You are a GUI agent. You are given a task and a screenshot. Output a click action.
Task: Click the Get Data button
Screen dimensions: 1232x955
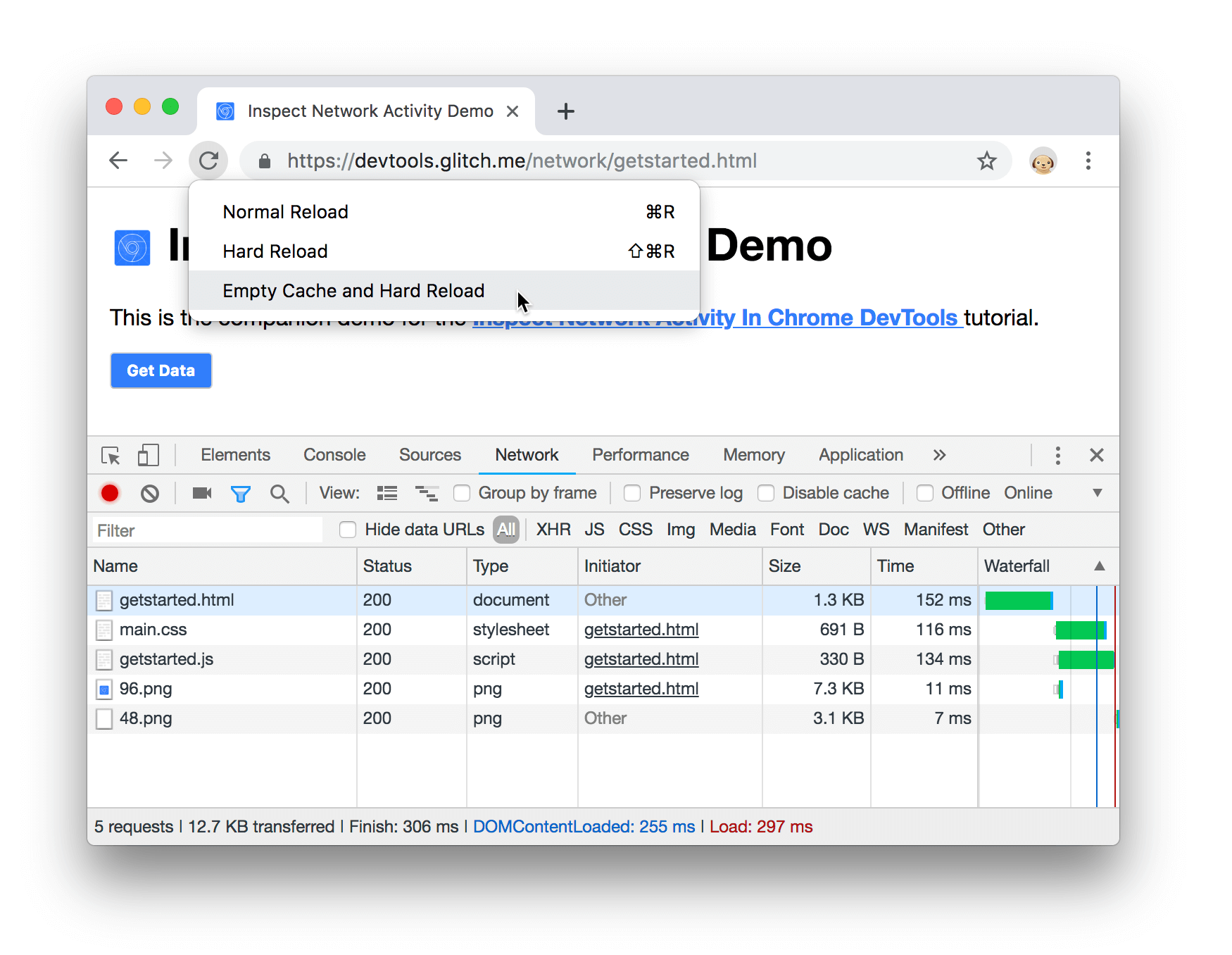point(161,370)
